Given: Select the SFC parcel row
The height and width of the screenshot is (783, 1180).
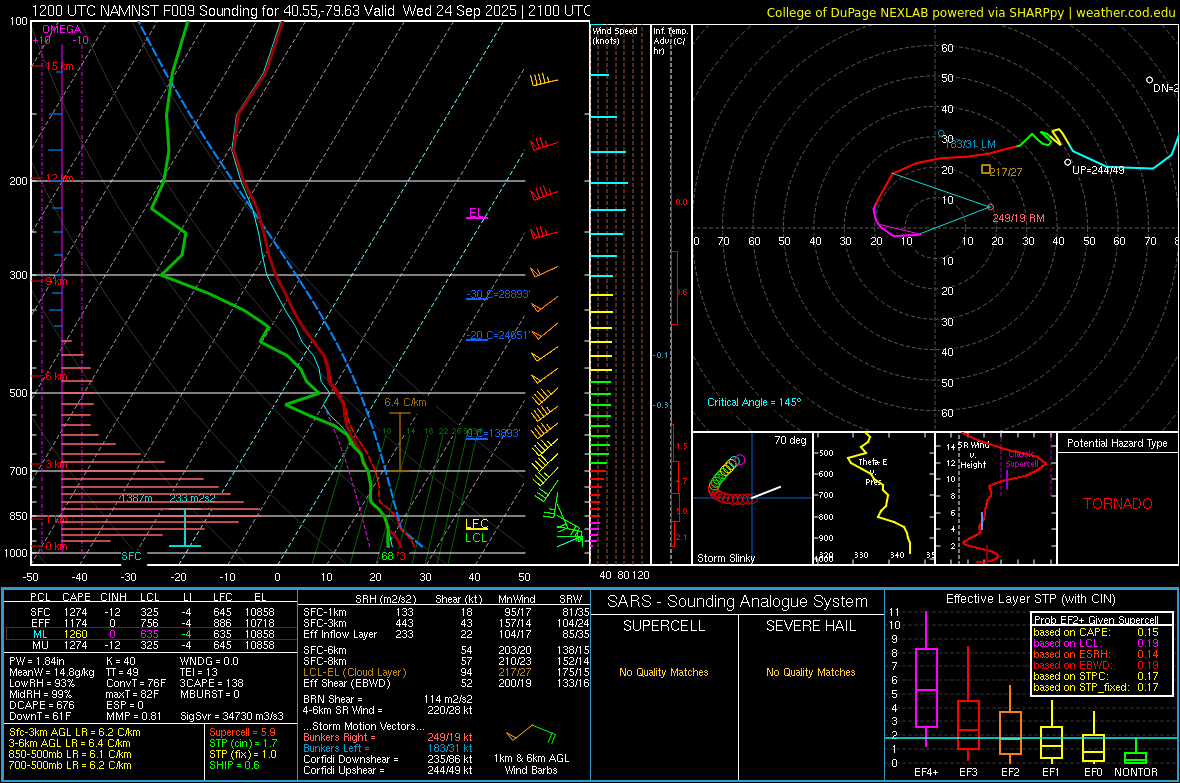Looking at the screenshot, I should click(151, 612).
